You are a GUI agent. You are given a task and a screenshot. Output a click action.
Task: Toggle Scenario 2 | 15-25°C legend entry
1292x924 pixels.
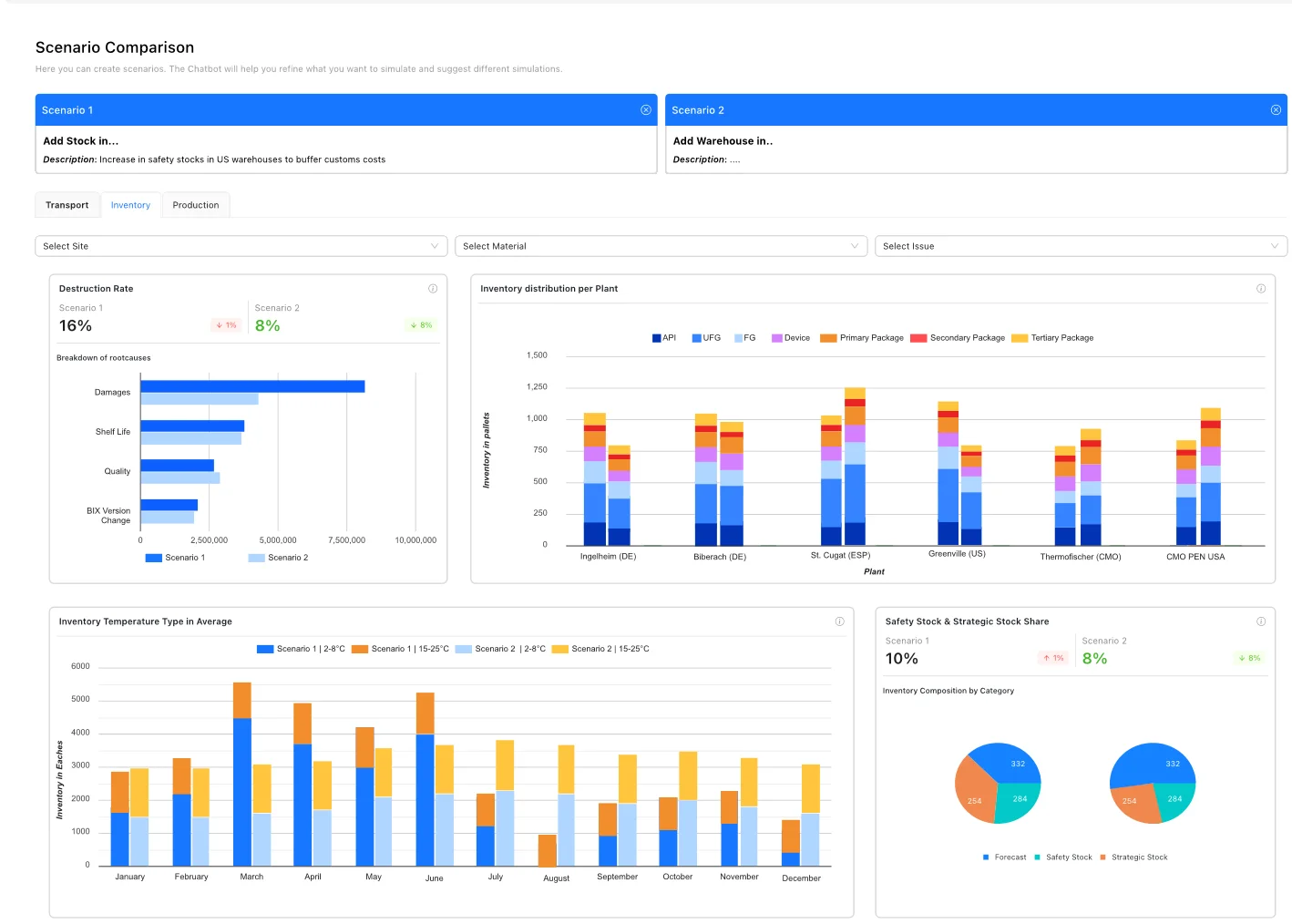(x=600, y=649)
